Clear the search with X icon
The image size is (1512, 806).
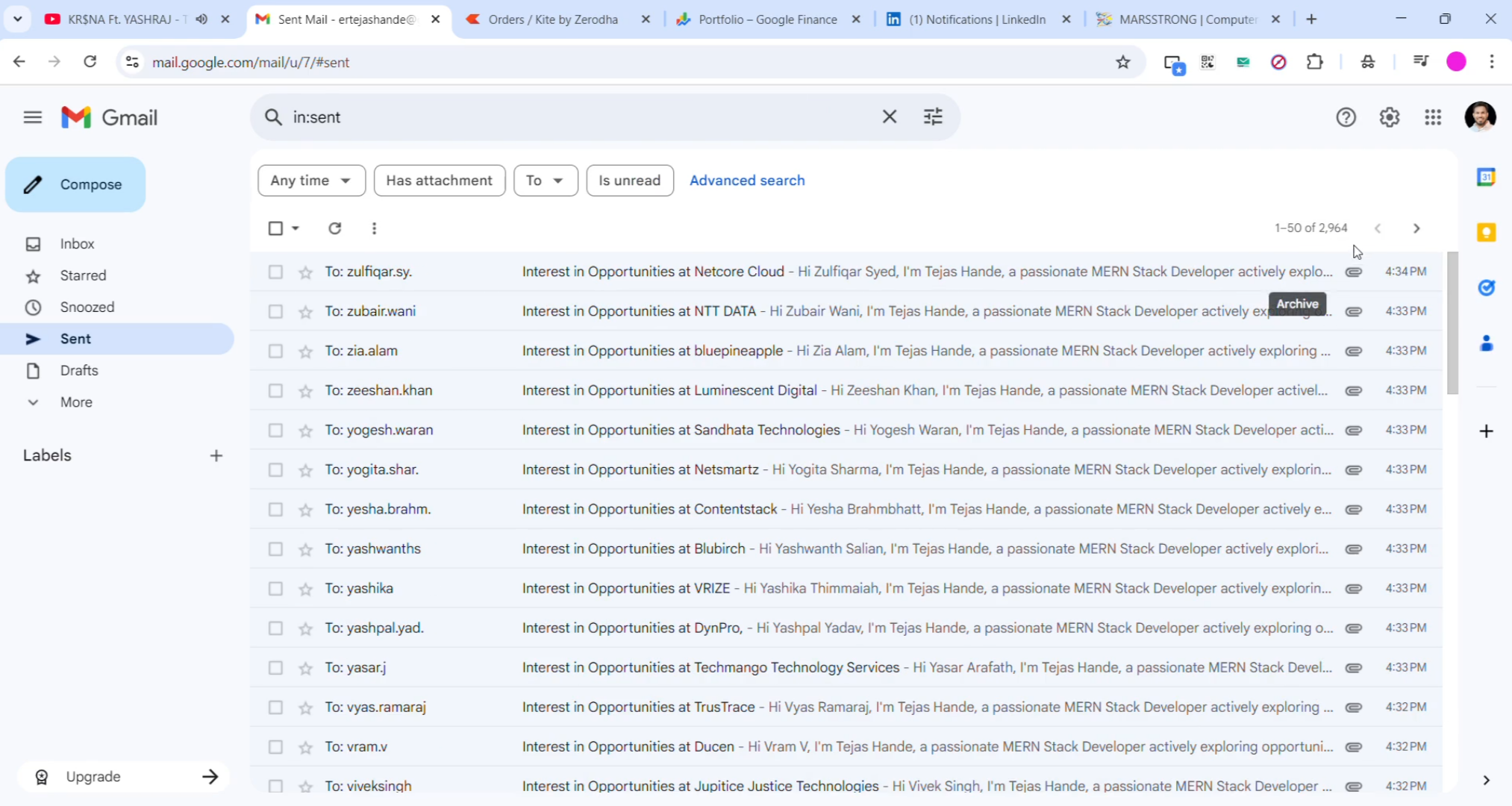point(889,116)
